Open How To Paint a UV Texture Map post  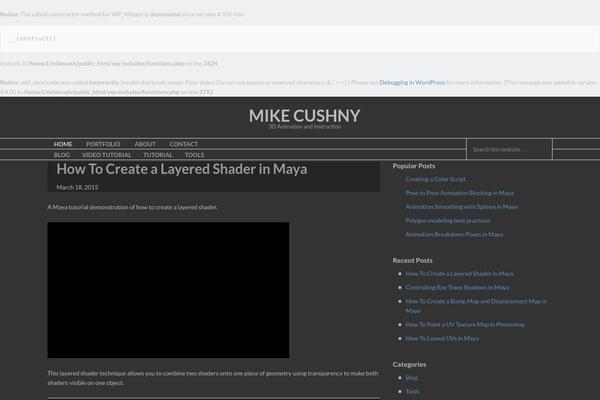coord(465,325)
